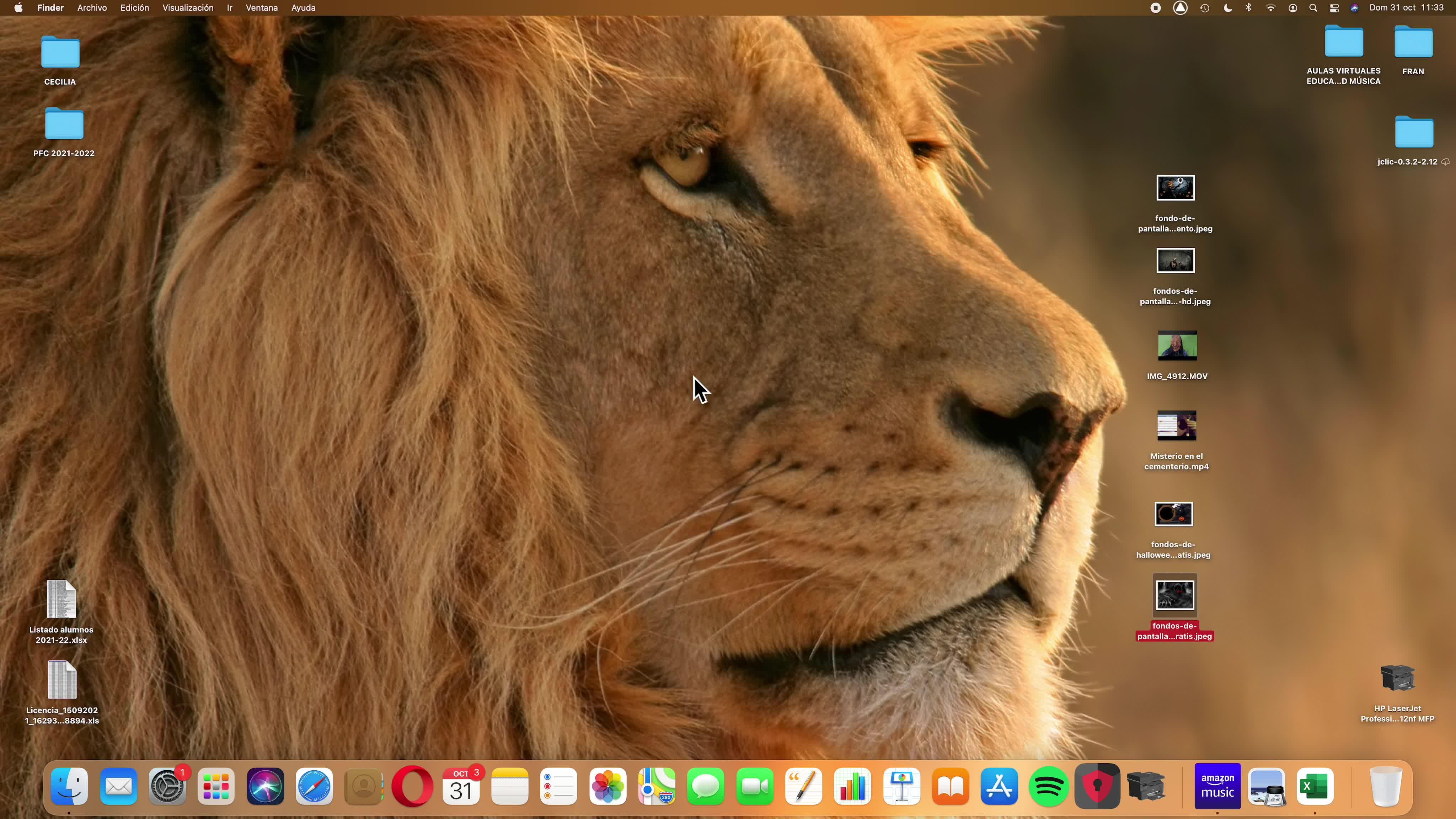
Task: Launch Opera browser from the dock
Action: [412, 786]
